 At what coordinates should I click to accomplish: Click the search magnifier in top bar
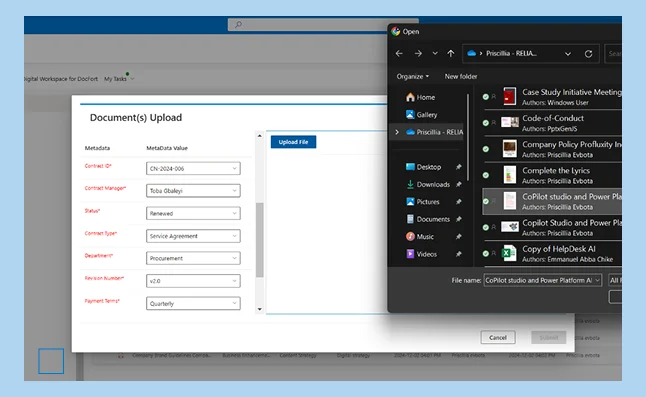239,24
